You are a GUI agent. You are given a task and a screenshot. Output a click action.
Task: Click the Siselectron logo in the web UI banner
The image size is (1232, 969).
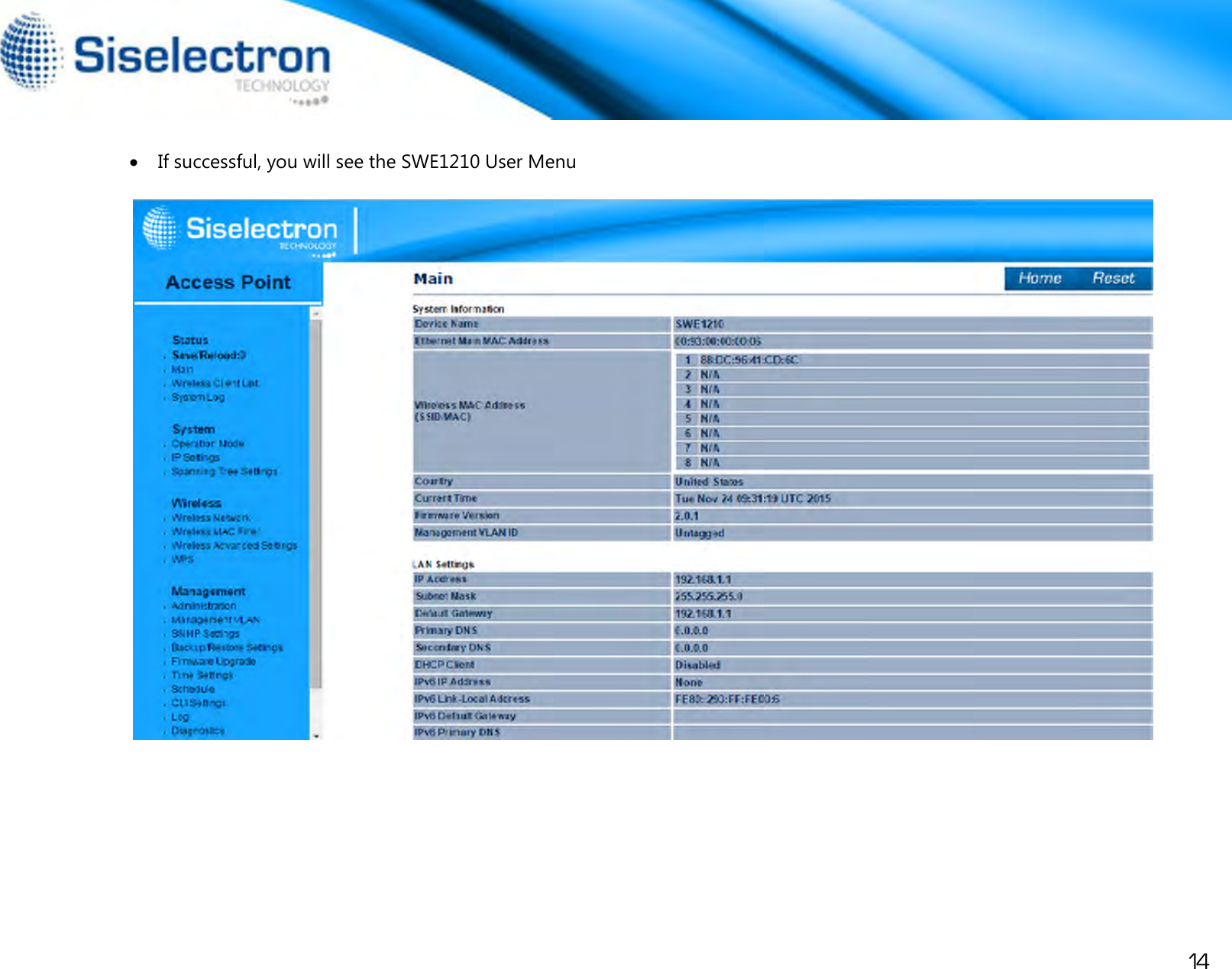[x=240, y=231]
